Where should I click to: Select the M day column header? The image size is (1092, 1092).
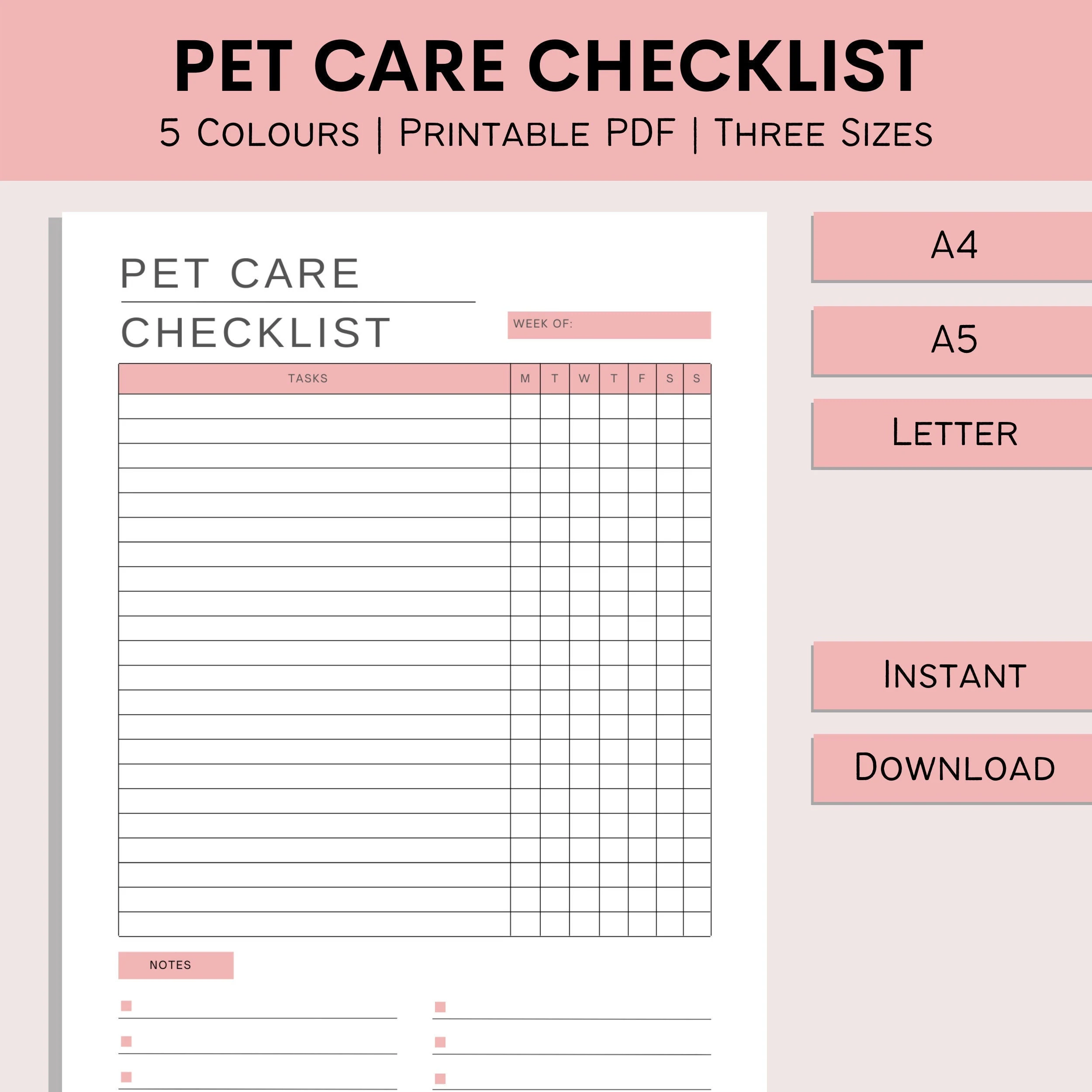point(525,379)
